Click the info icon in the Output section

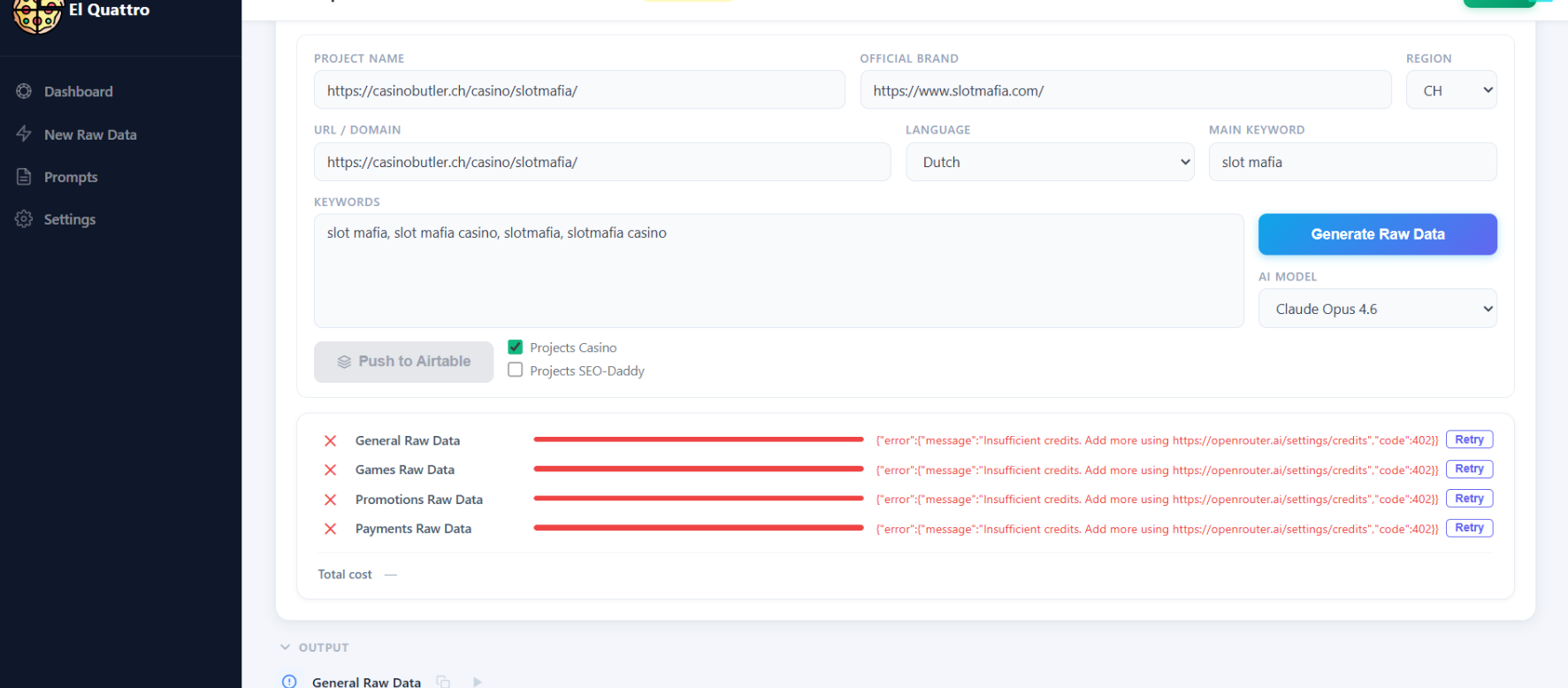[289, 682]
